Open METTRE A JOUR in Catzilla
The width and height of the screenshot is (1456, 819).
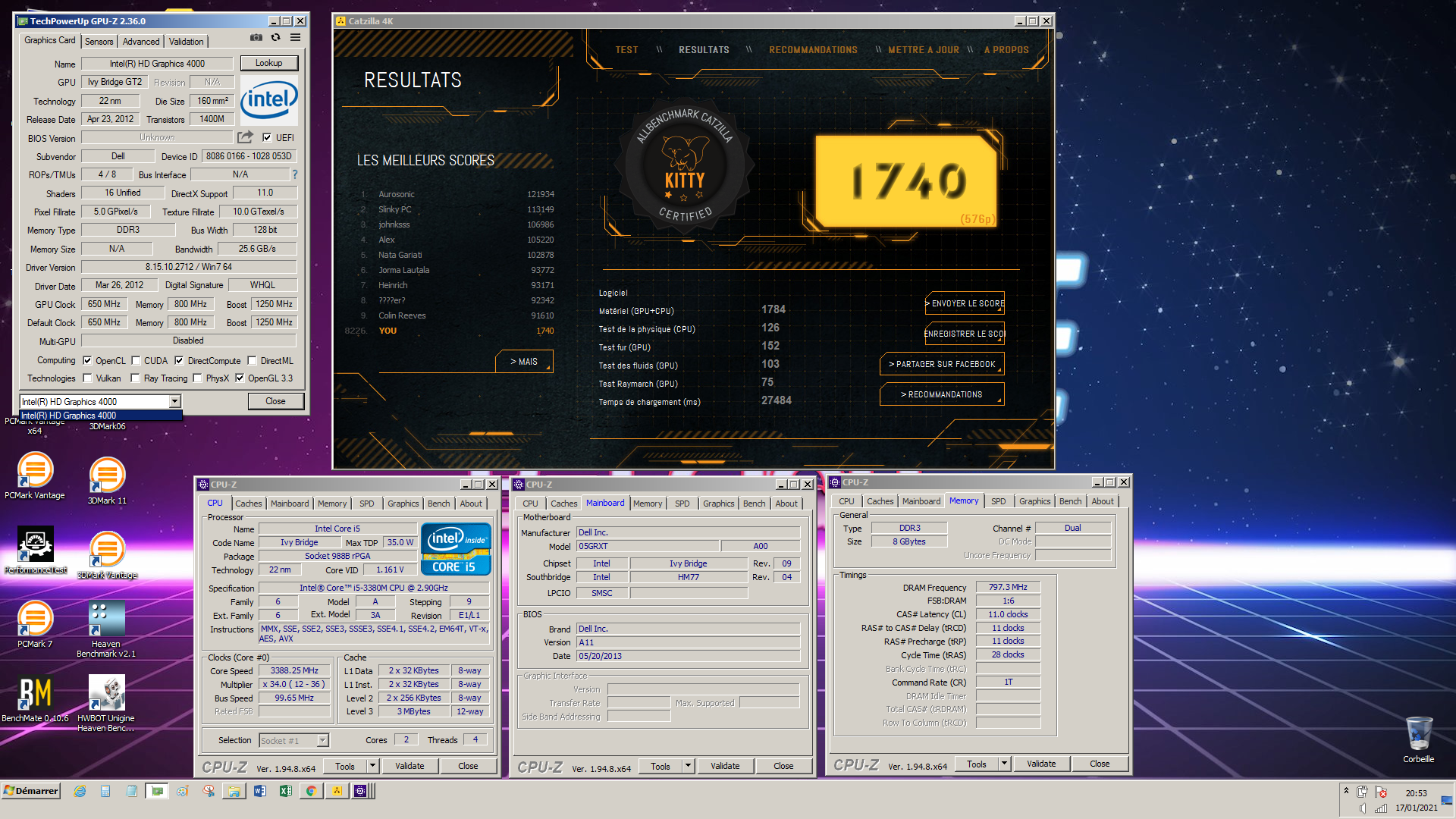pyautogui.click(x=924, y=50)
